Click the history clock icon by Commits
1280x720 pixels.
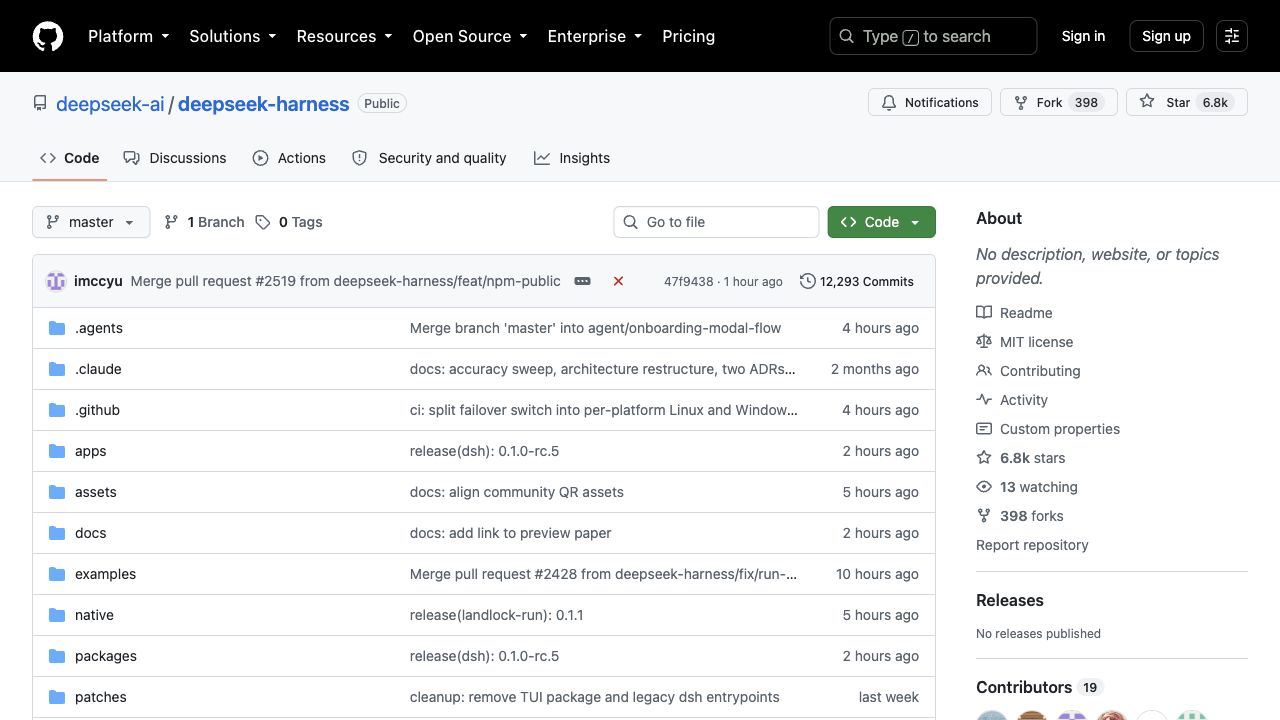point(808,281)
